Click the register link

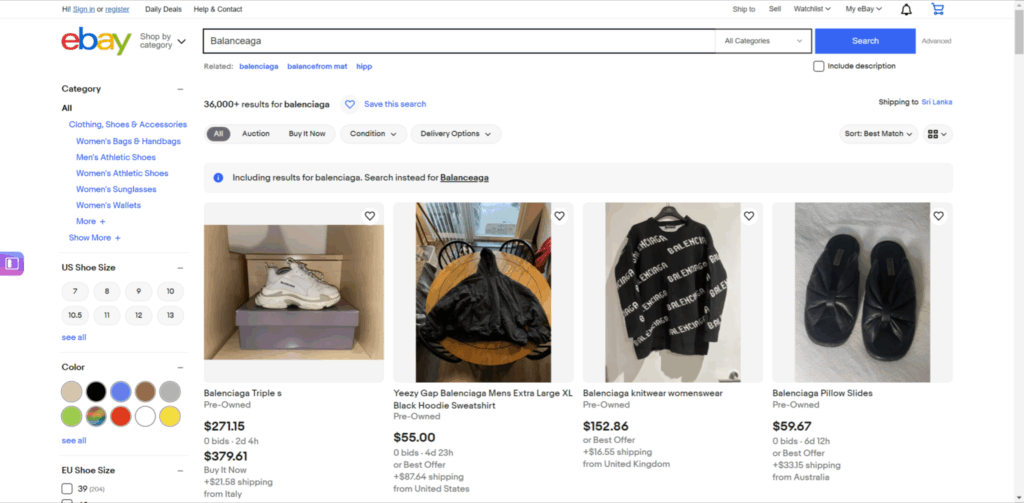[x=117, y=9]
